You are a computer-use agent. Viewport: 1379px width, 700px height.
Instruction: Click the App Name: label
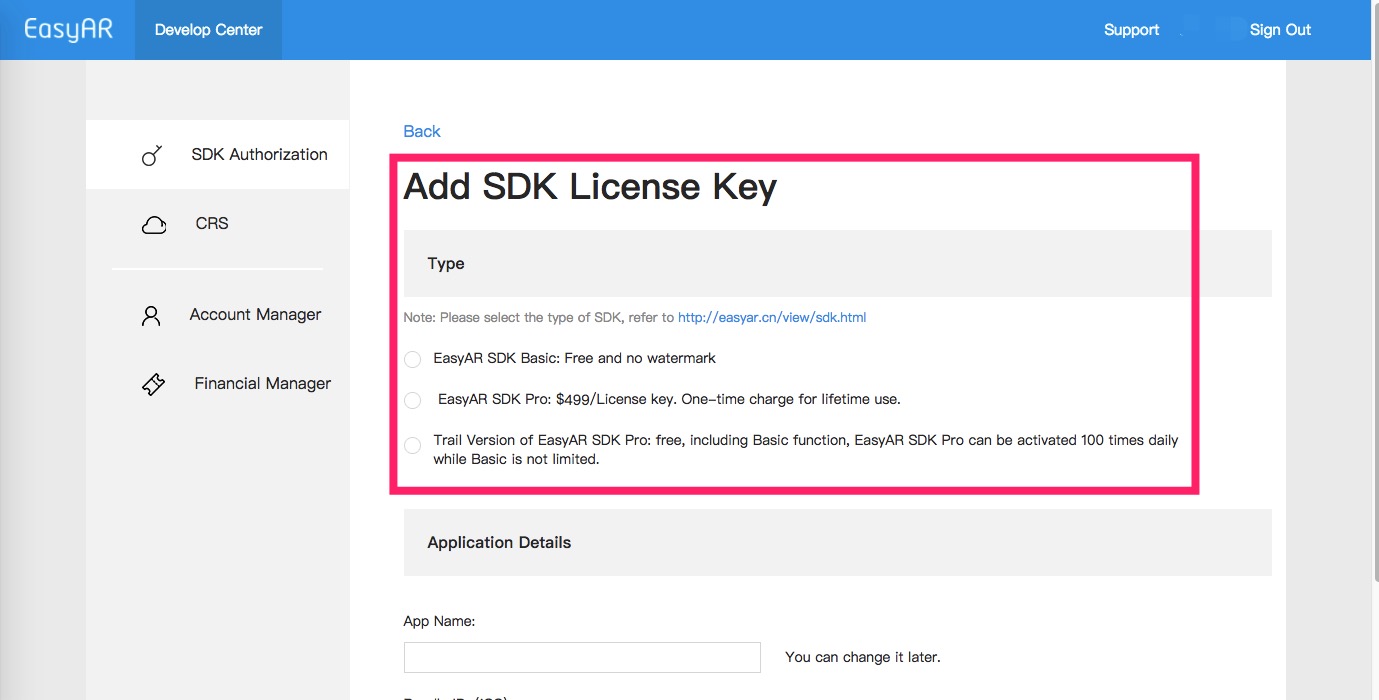[439, 621]
